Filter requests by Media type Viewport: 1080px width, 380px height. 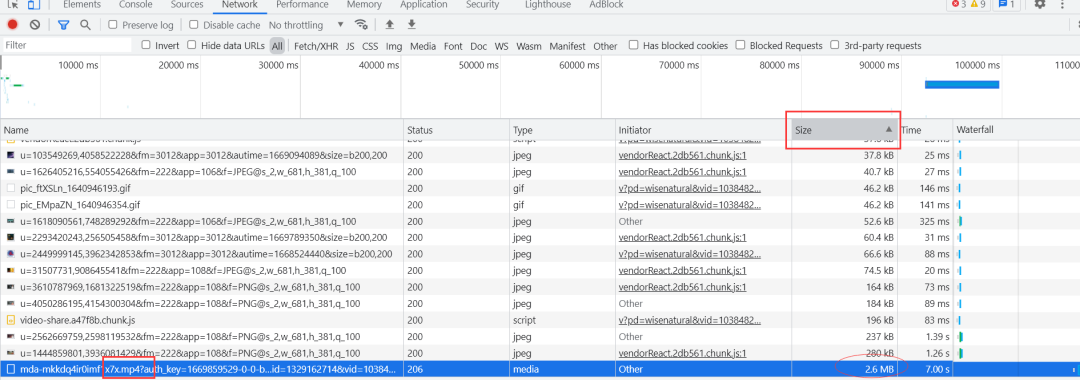(423, 46)
